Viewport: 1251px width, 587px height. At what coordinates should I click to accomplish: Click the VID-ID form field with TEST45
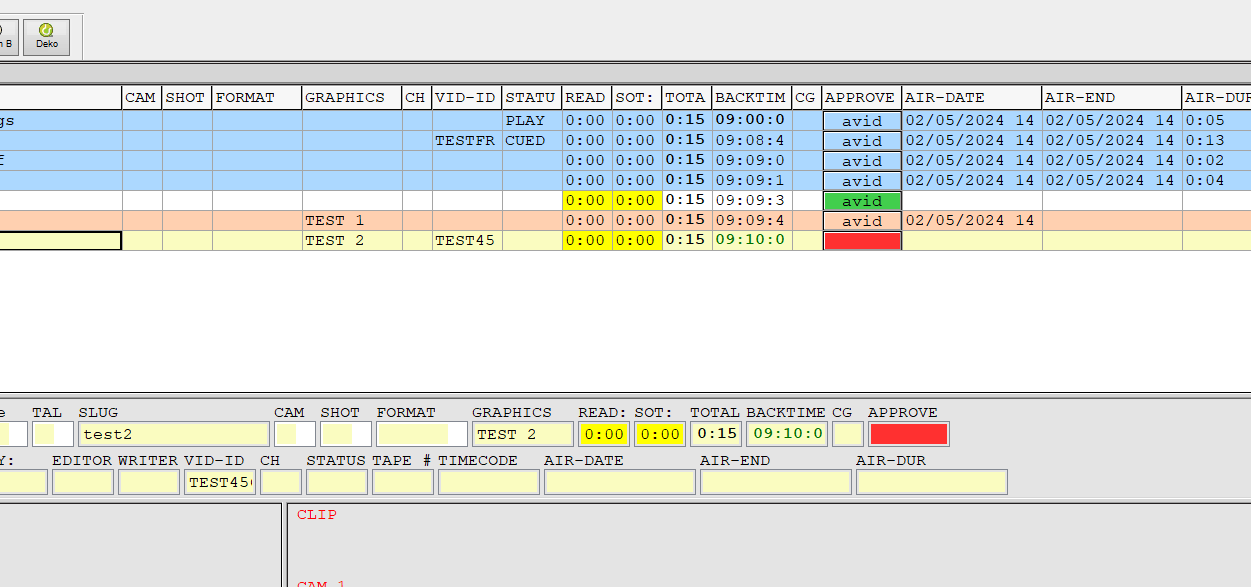[219, 482]
